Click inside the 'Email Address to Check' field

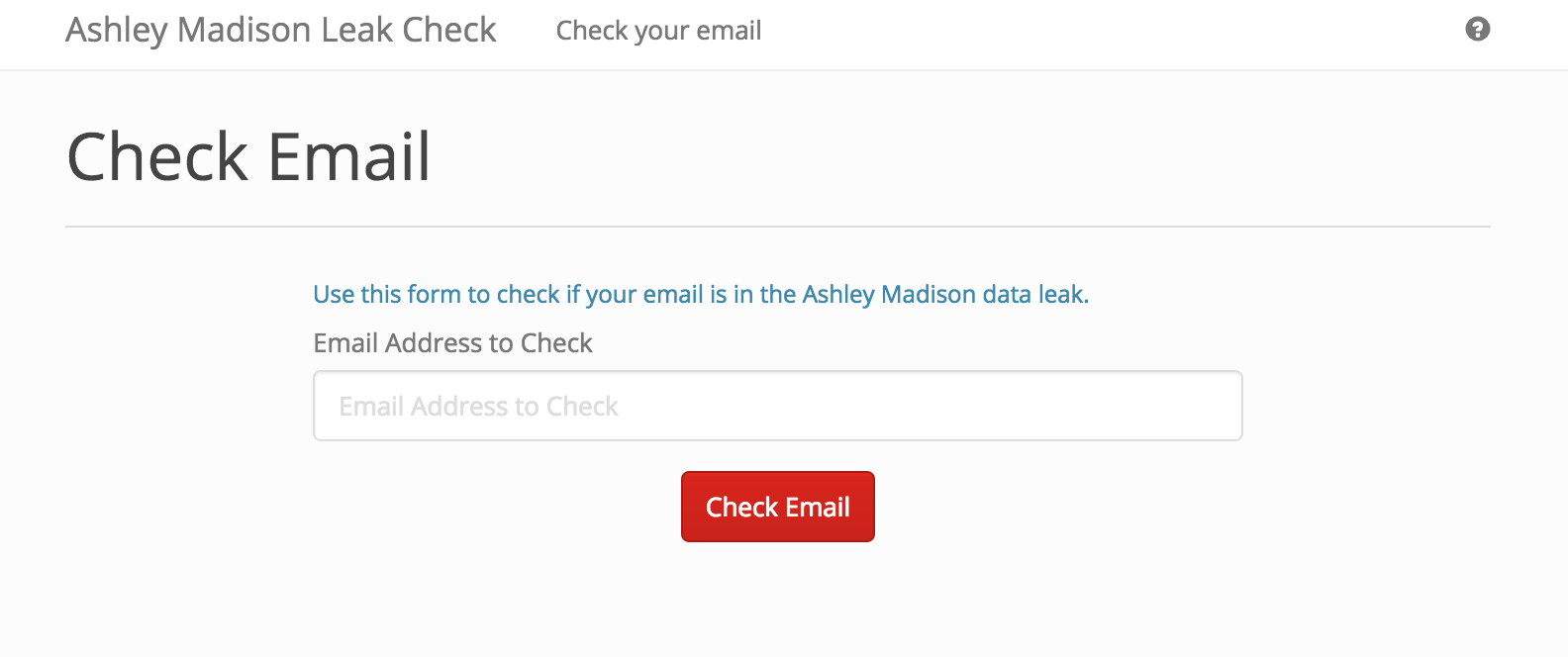click(777, 406)
